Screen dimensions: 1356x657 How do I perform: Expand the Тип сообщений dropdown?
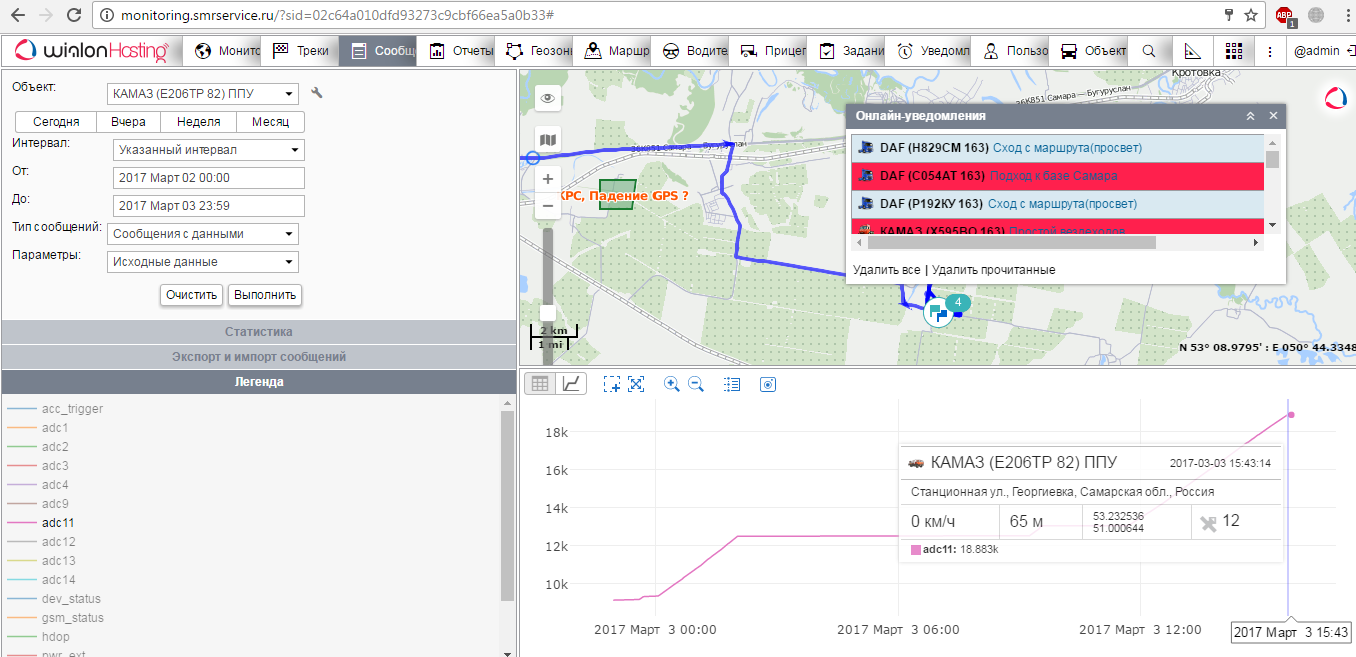point(204,234)
